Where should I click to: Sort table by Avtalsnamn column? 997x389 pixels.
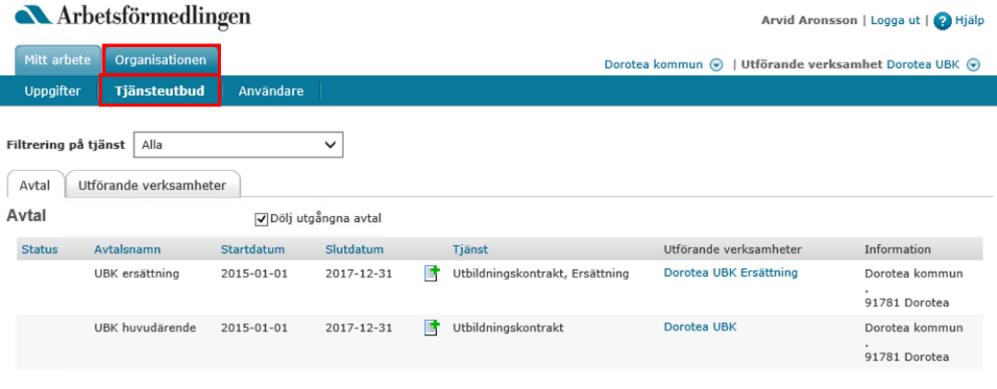127,250
